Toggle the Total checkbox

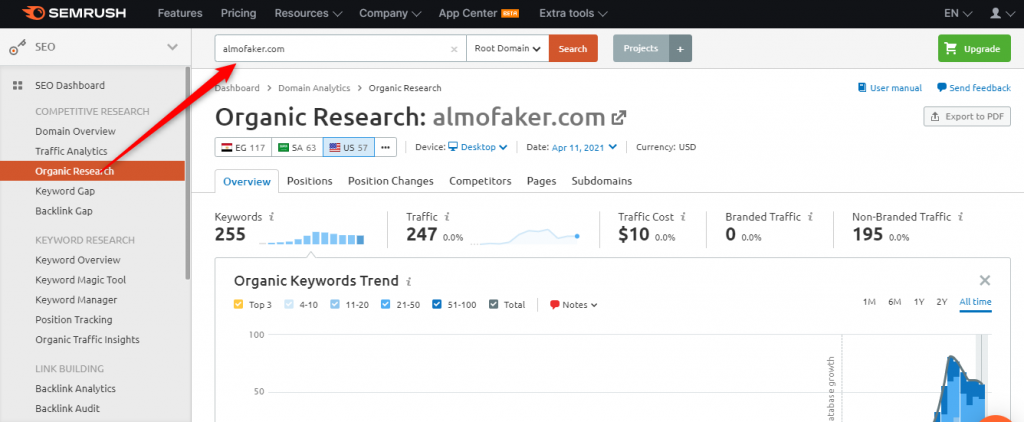click(x=494, y=304)
